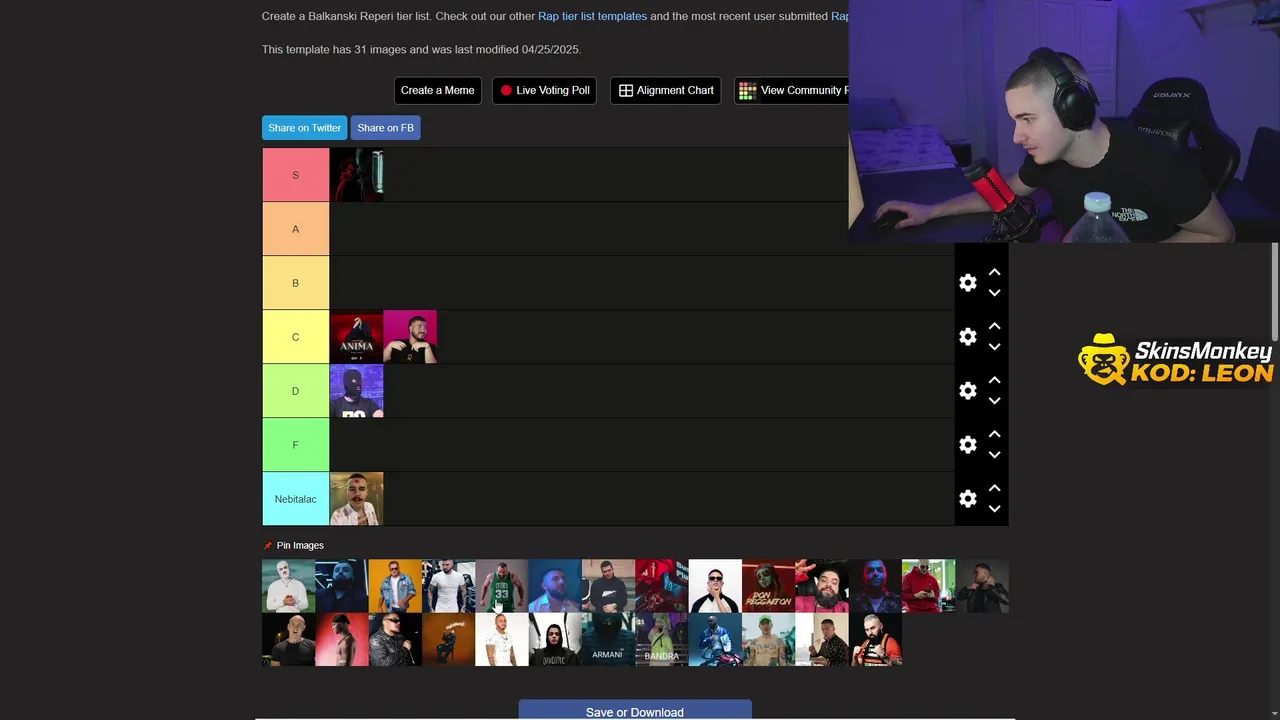1280x720 pixels.
Task: Select the orange A tier label
Action: [295, 229]
